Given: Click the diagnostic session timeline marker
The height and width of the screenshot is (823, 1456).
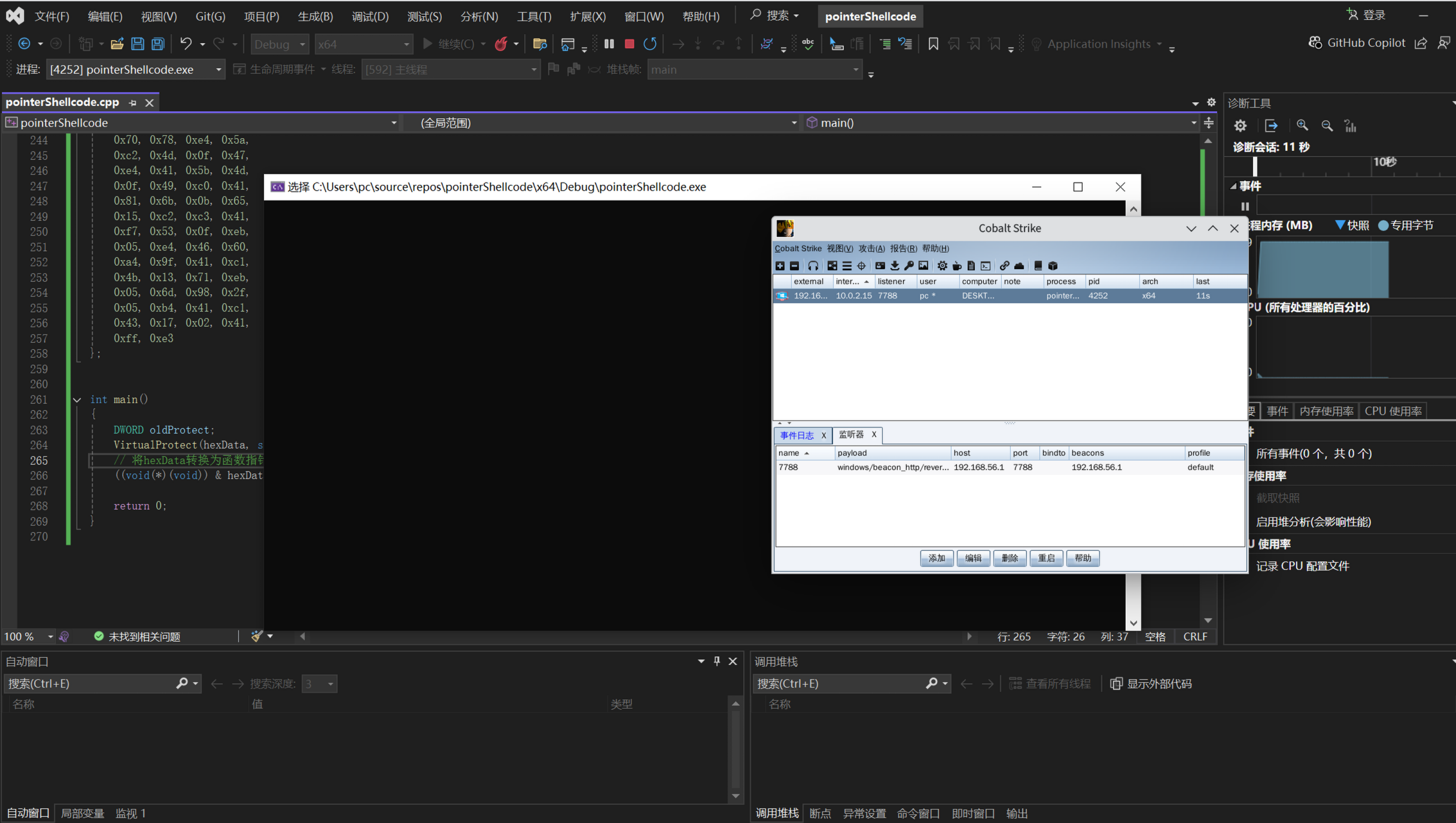Looking at the screenshot, I should [1255, 166].
